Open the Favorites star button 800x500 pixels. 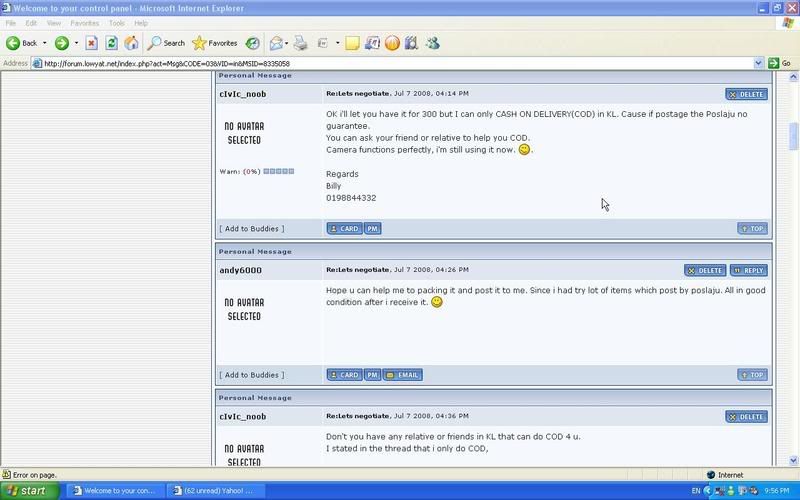click(214, 43)
